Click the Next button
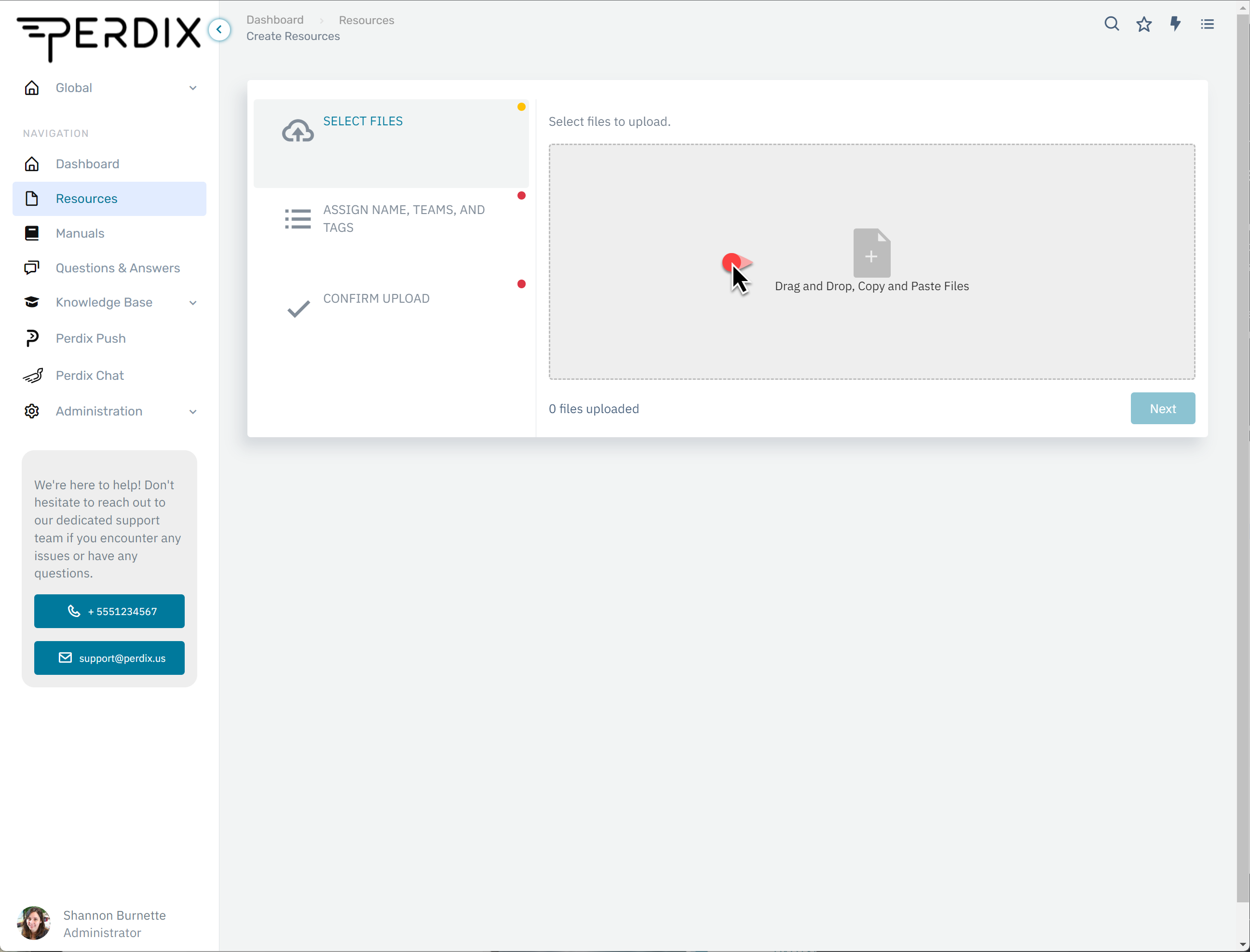Viewport: 1250px width, 952px height. click(x=1163, y=408)
